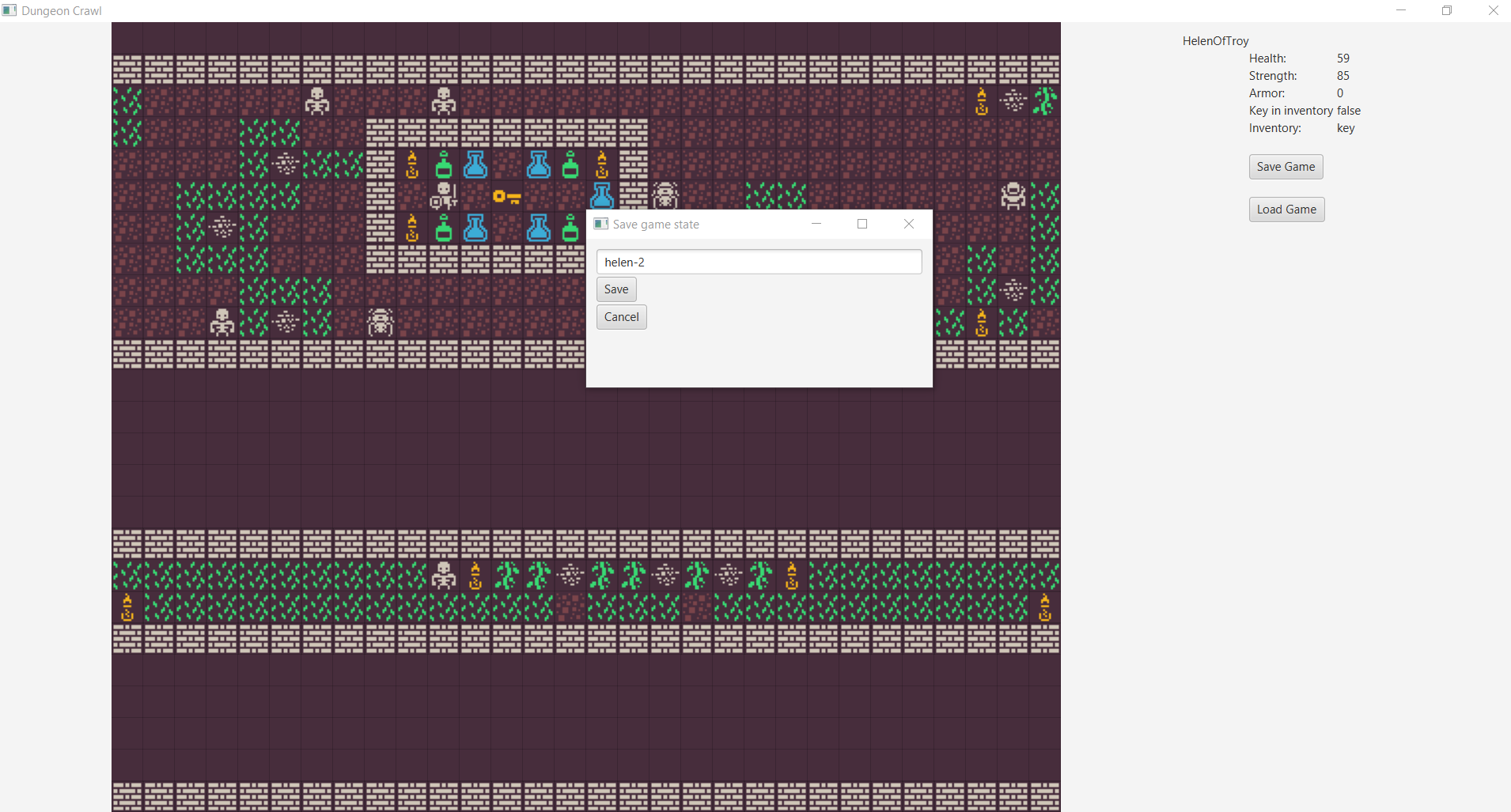Click the skeleton in the middle grassy corridor
Viewport: 1511px width, 812px height.
click(x=442, y=576)
